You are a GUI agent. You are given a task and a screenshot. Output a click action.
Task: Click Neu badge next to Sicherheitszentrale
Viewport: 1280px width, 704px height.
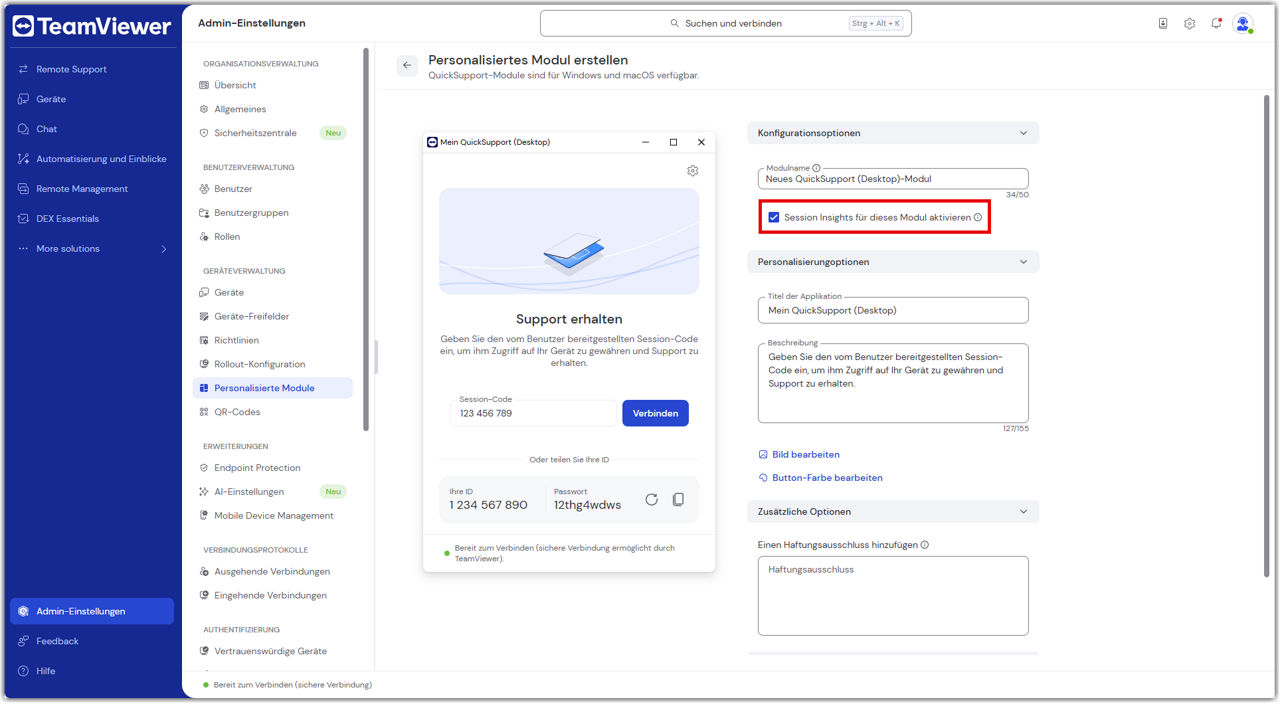pyautogui.click(x=333, y=133)
